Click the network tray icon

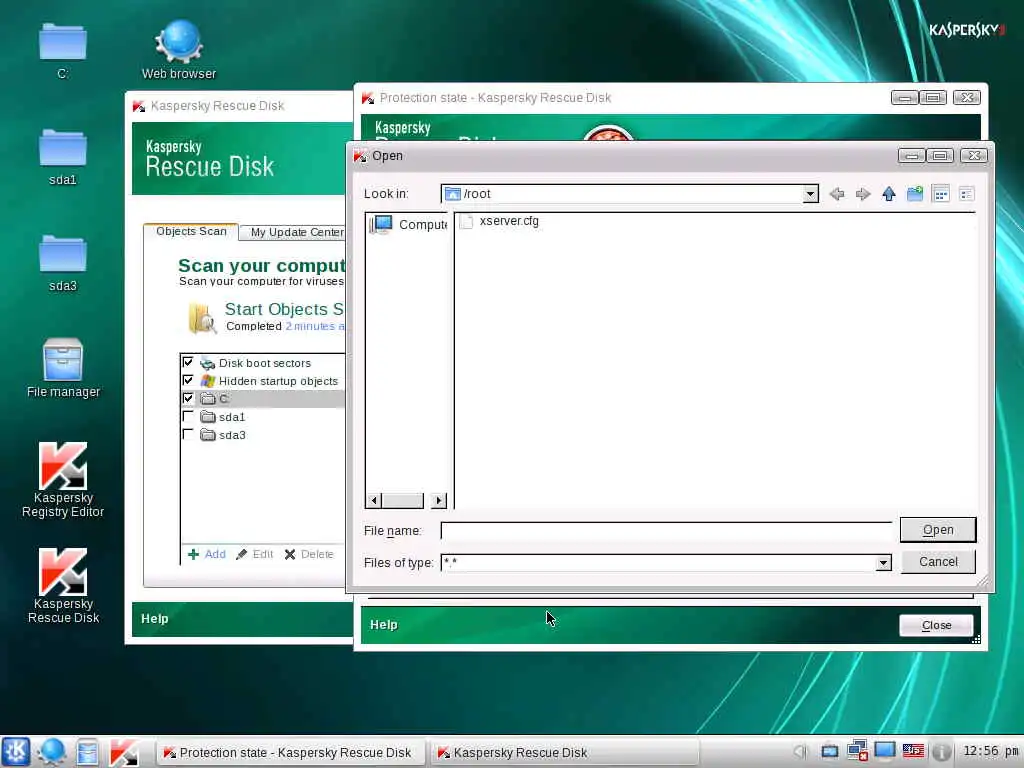click(857, 751)
